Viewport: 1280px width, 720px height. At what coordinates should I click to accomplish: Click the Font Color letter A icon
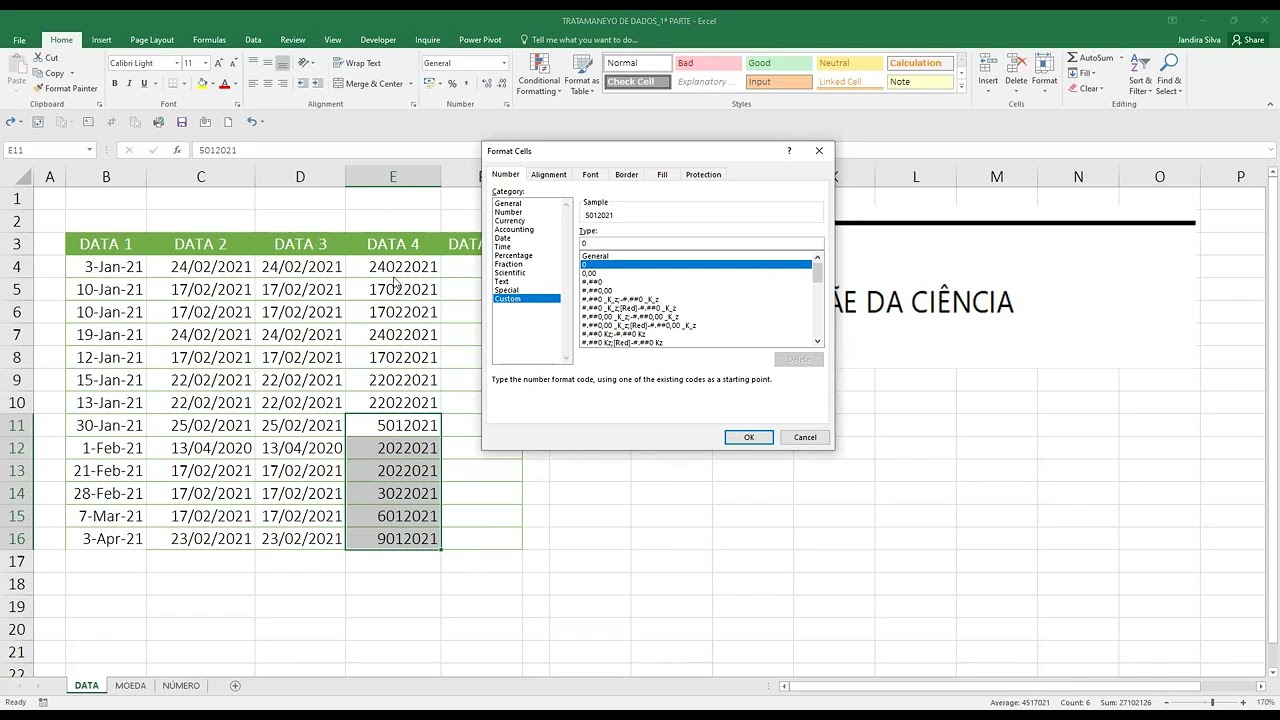point(225,84)
